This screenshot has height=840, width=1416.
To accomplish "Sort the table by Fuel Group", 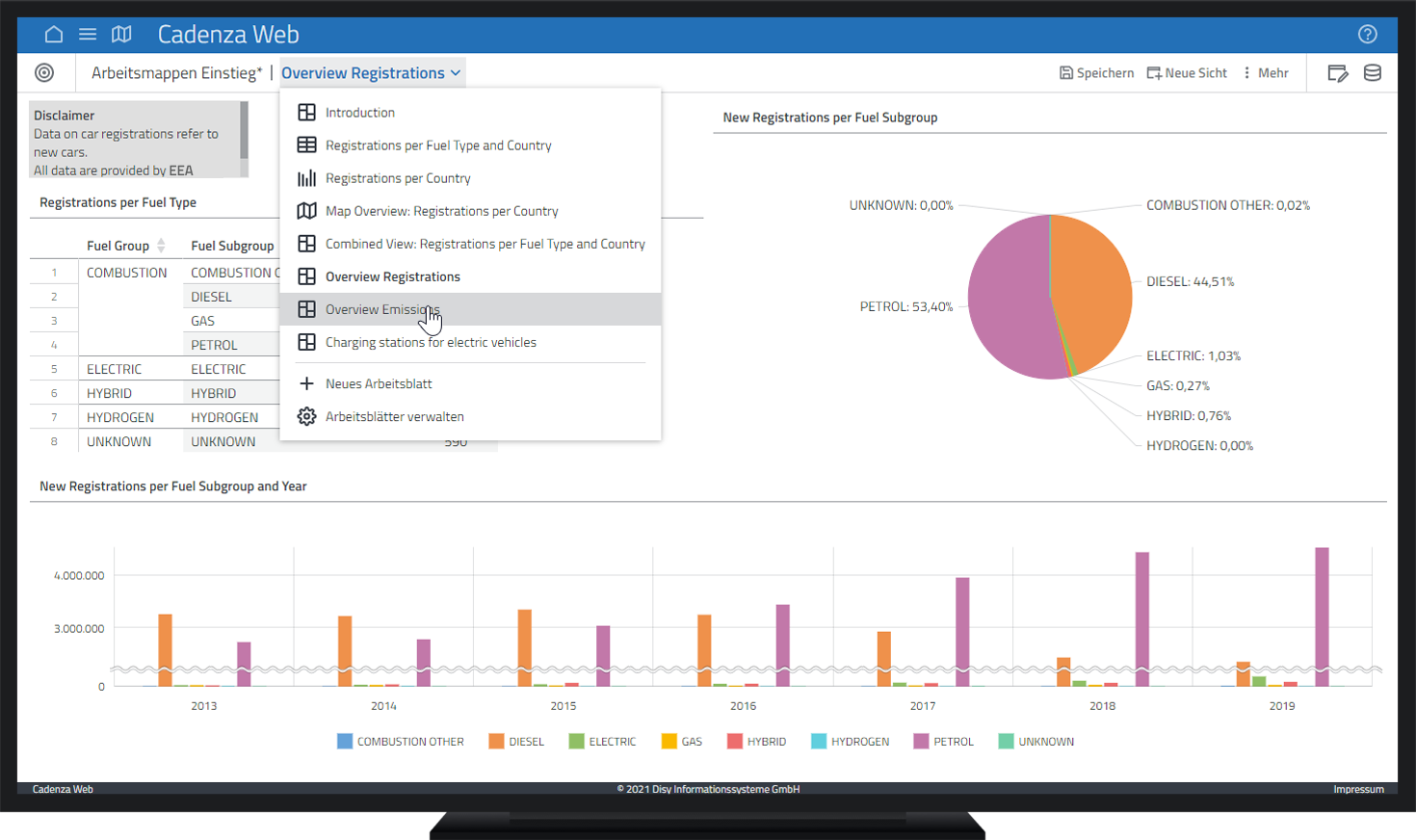I will [161, 246].
